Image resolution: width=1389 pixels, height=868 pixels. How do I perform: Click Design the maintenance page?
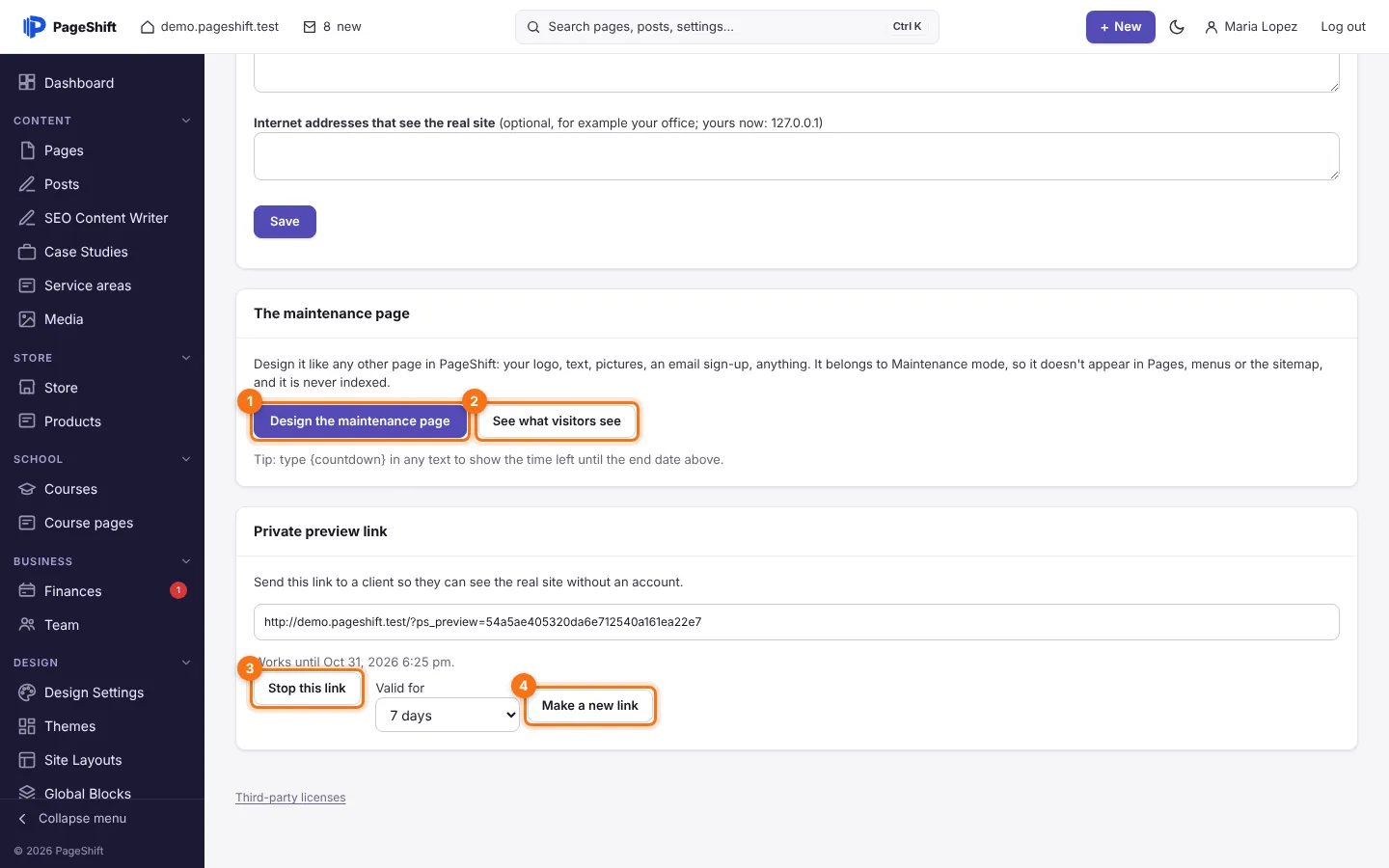pyautogui.click(x=360, y=421)
